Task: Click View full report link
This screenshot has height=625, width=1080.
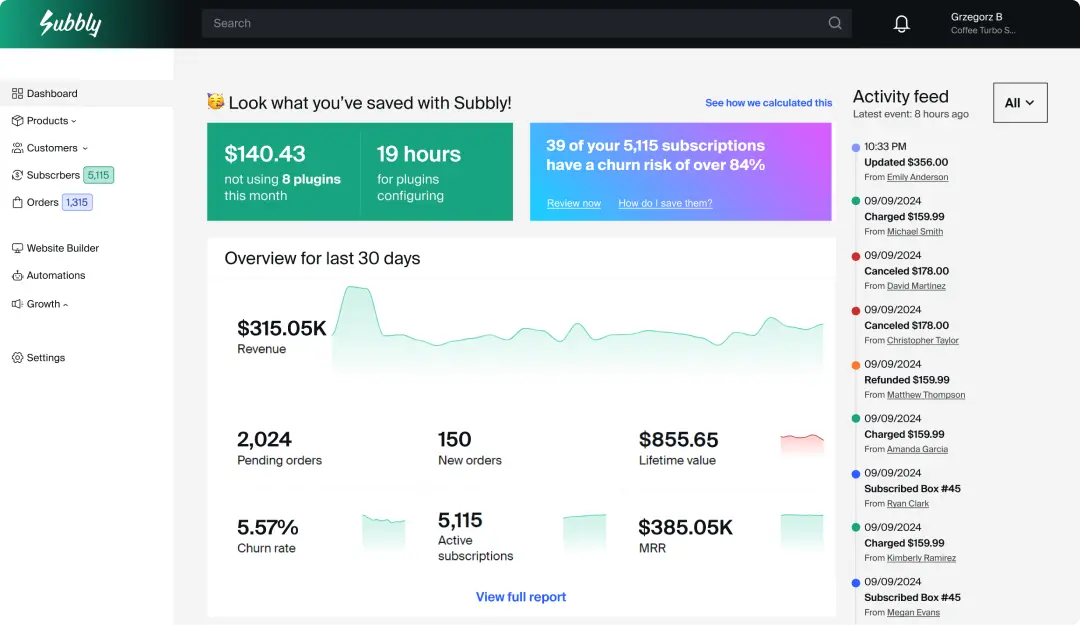Action: (520, 597)
